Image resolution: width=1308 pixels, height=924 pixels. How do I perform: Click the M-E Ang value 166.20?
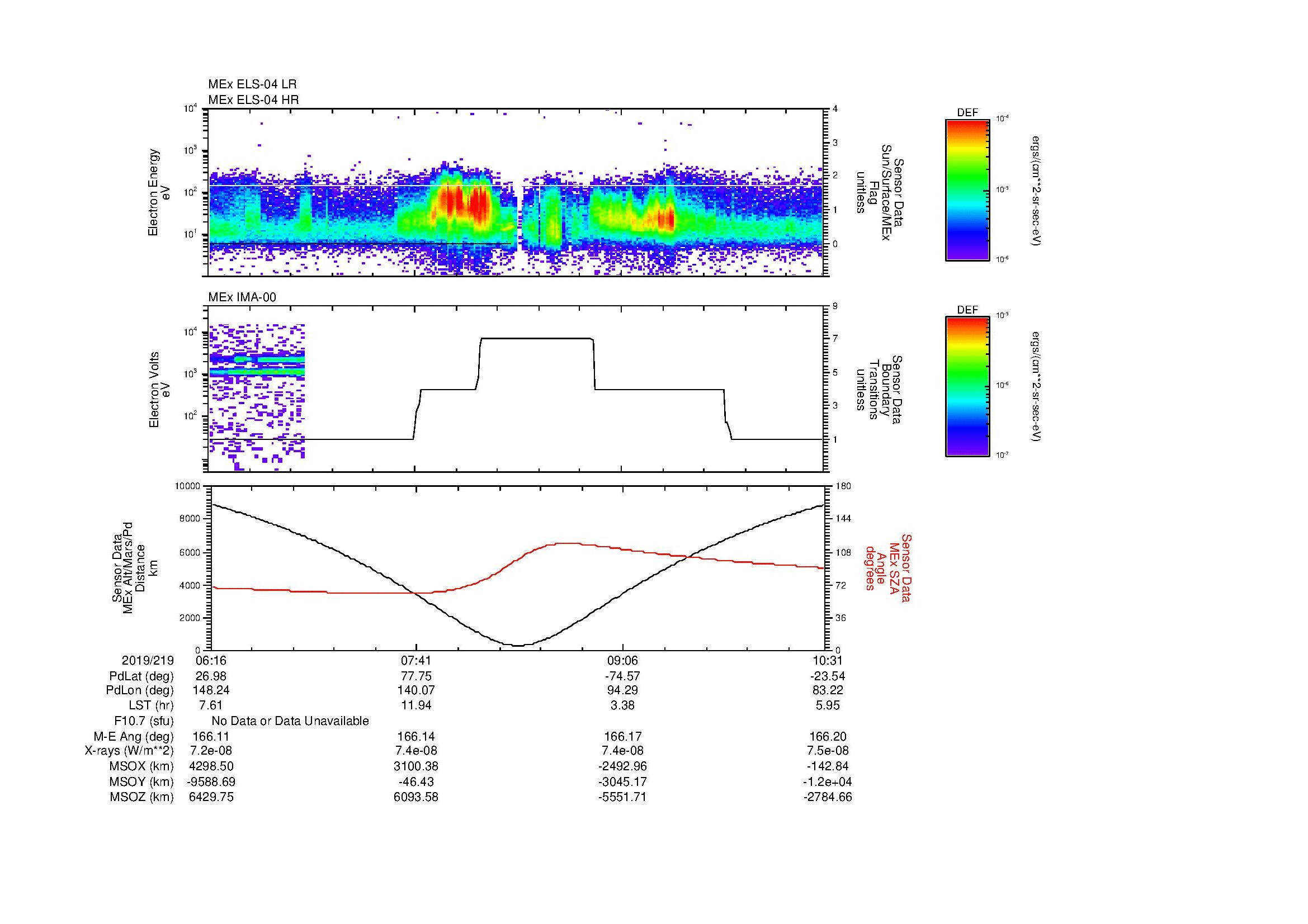pos(827,736)
